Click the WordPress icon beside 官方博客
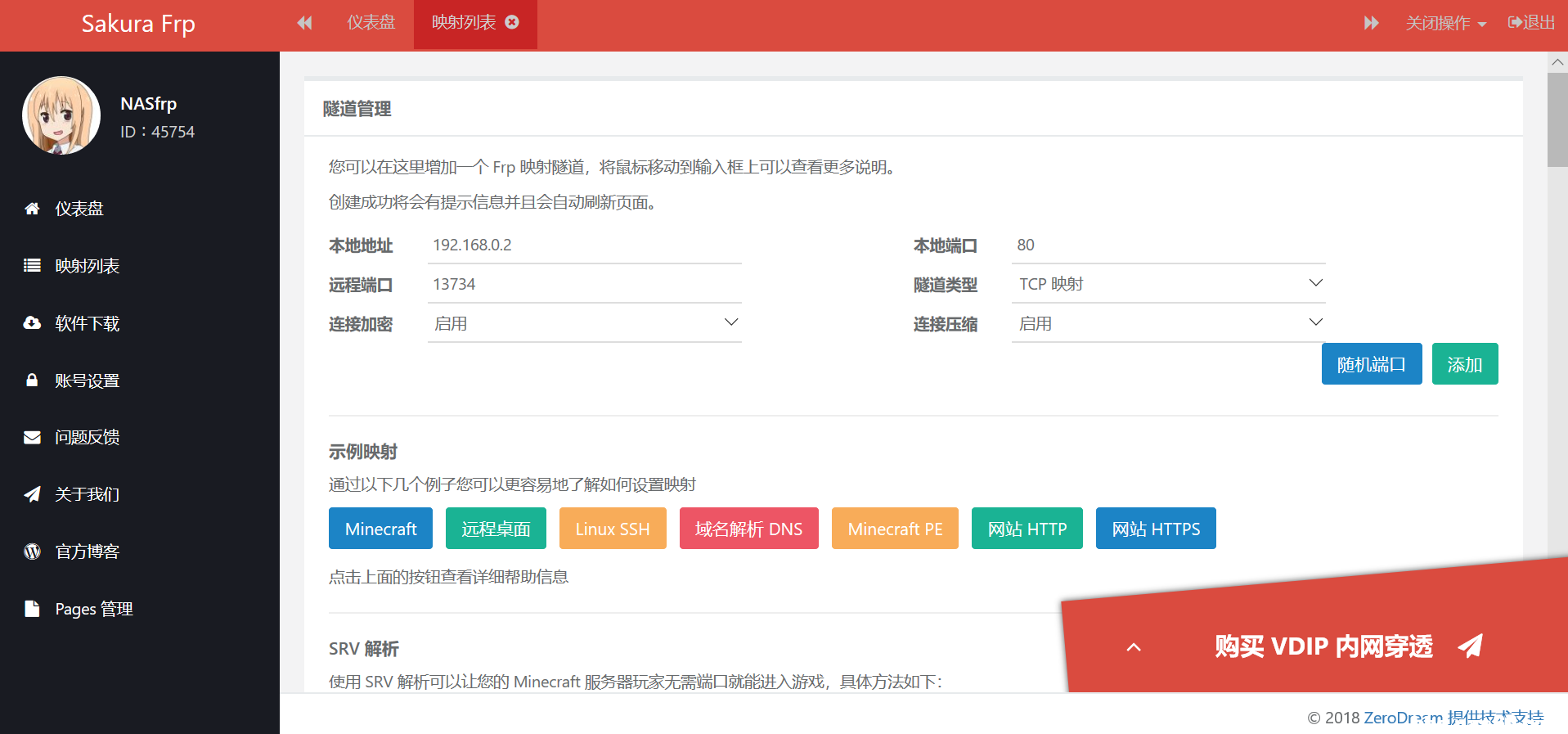This screenshot has height=734, width=1568. point(32,552)
